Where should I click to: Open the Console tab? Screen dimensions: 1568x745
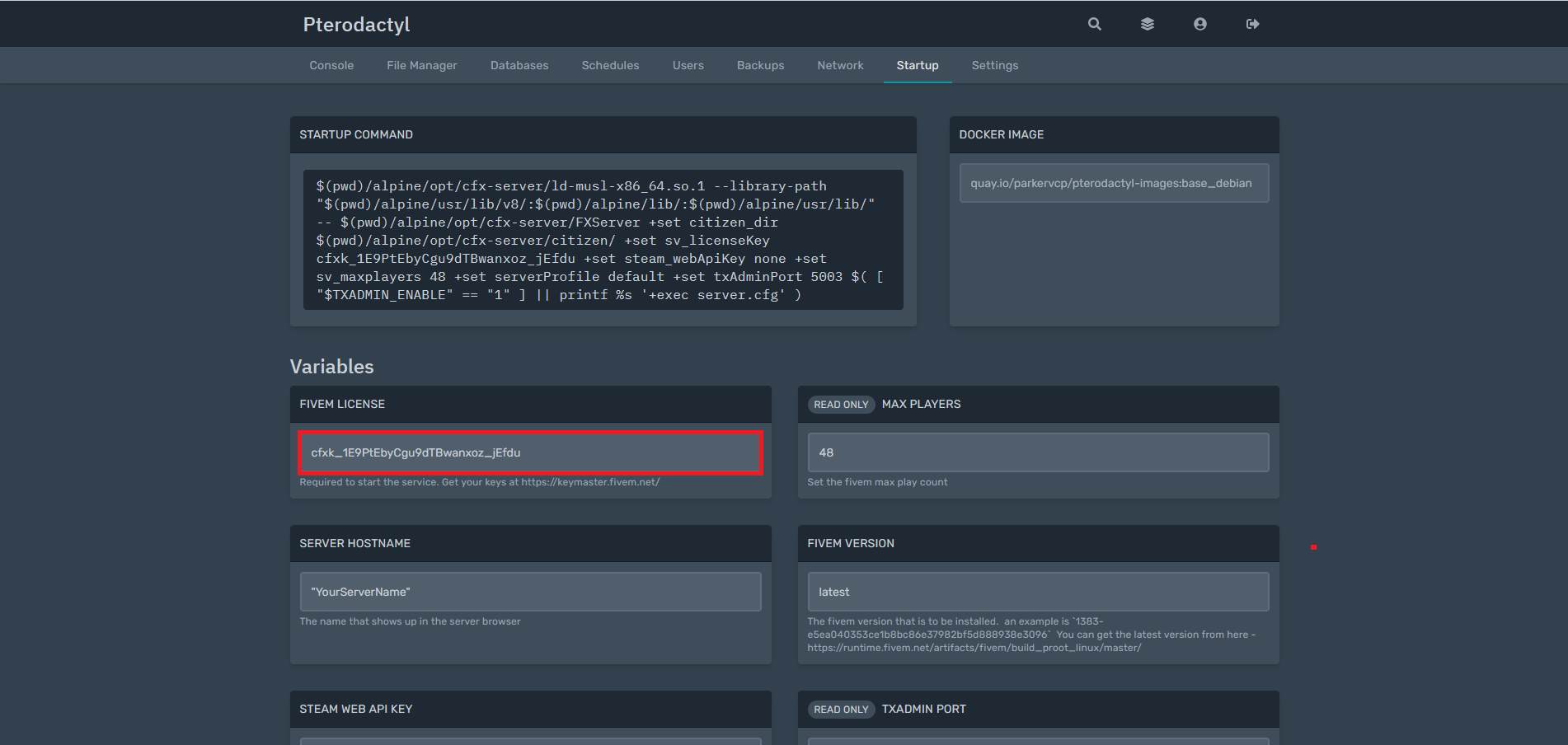point(331,65)
